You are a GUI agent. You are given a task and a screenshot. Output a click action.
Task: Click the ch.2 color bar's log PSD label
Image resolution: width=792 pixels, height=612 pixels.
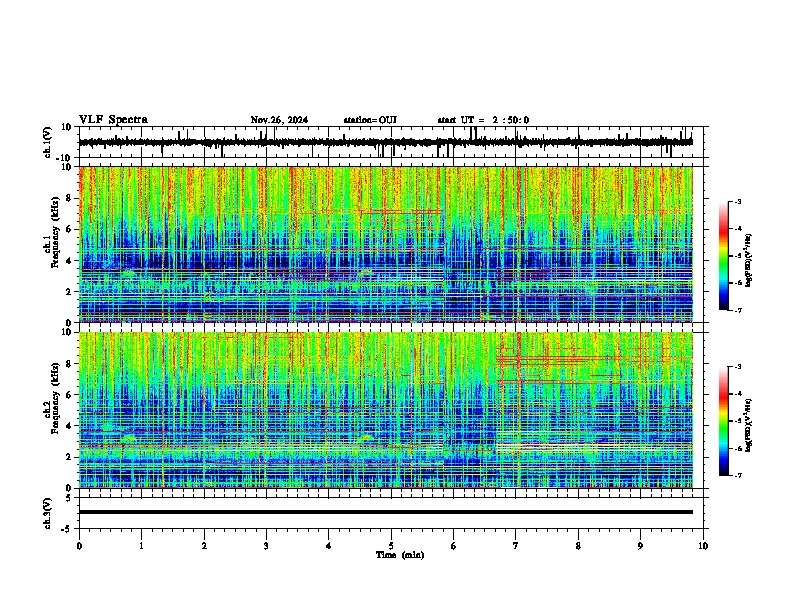pyautogui.click(x=749, y=425)
